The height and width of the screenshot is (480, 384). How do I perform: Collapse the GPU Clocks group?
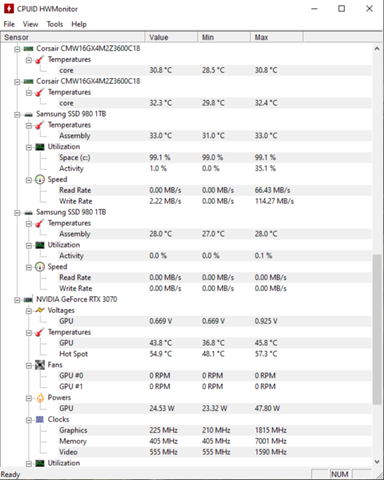(x=29, y=420)
